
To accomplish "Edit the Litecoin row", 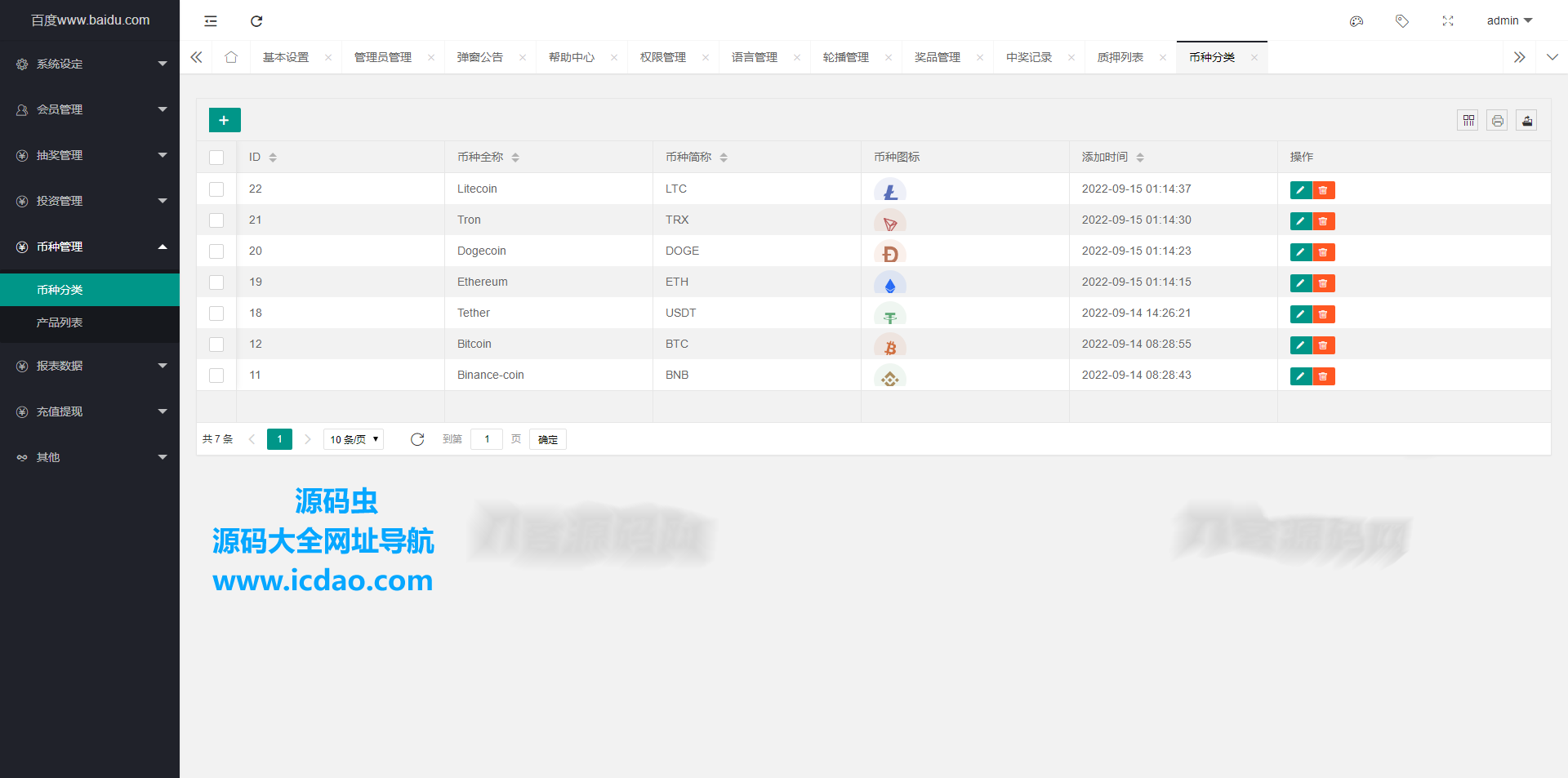I will click(1301, 190).
